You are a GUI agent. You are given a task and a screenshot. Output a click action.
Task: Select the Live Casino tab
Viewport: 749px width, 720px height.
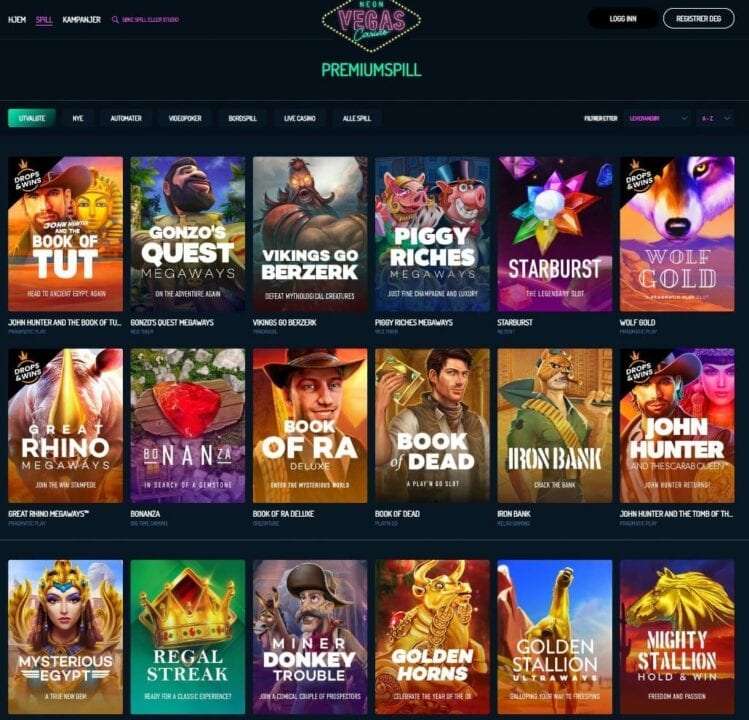(x=300, y=118)
